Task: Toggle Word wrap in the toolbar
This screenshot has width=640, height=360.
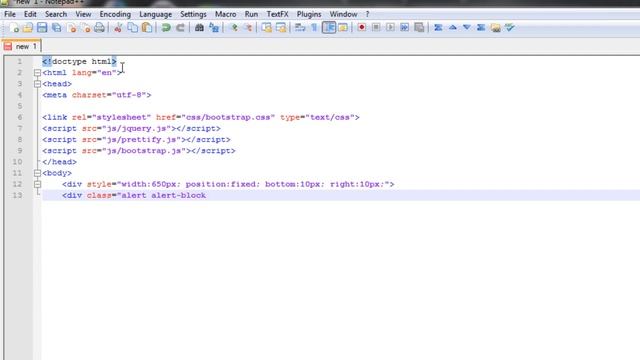Action: [x=300, y=28]
